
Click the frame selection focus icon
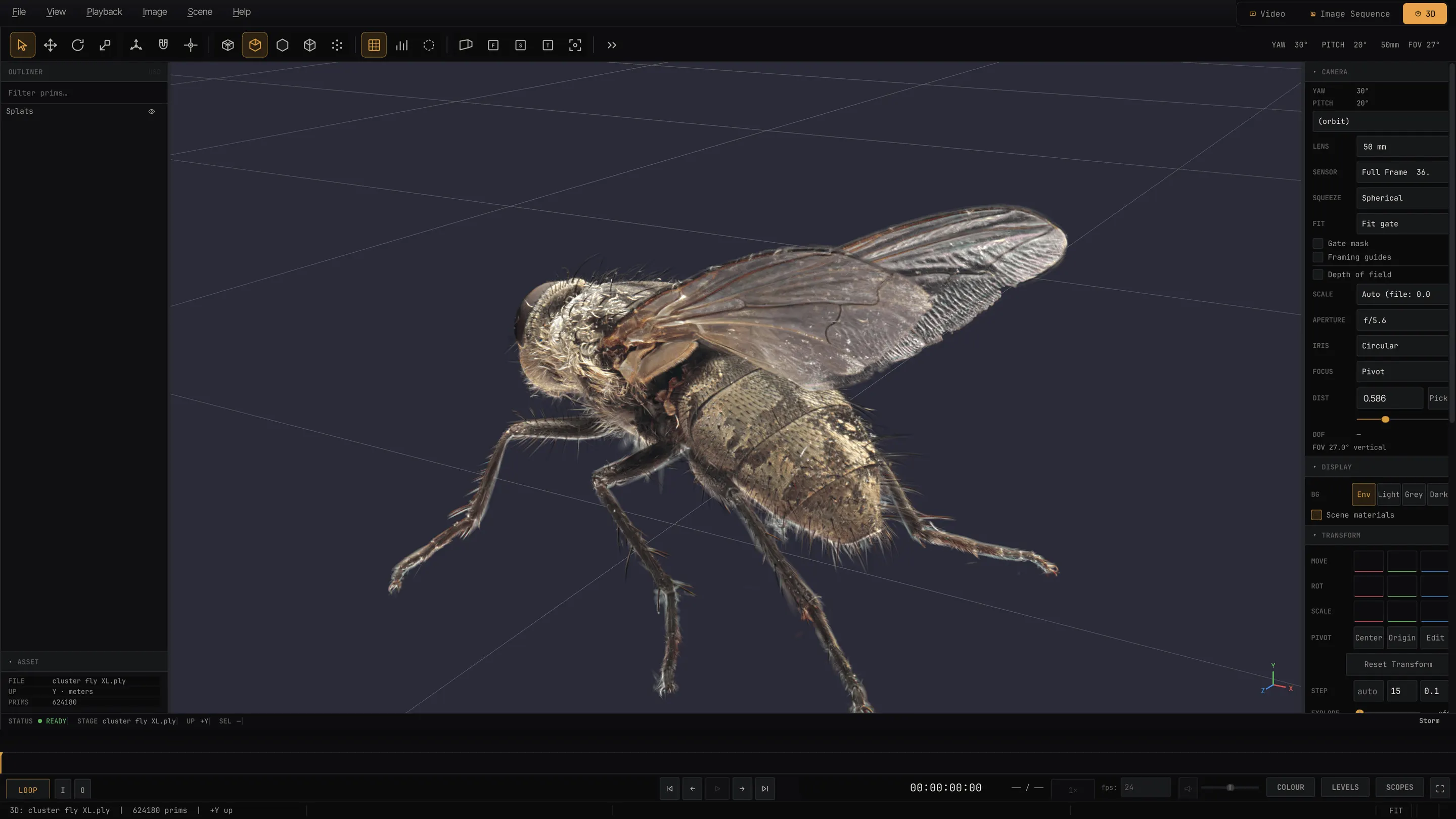575,45
